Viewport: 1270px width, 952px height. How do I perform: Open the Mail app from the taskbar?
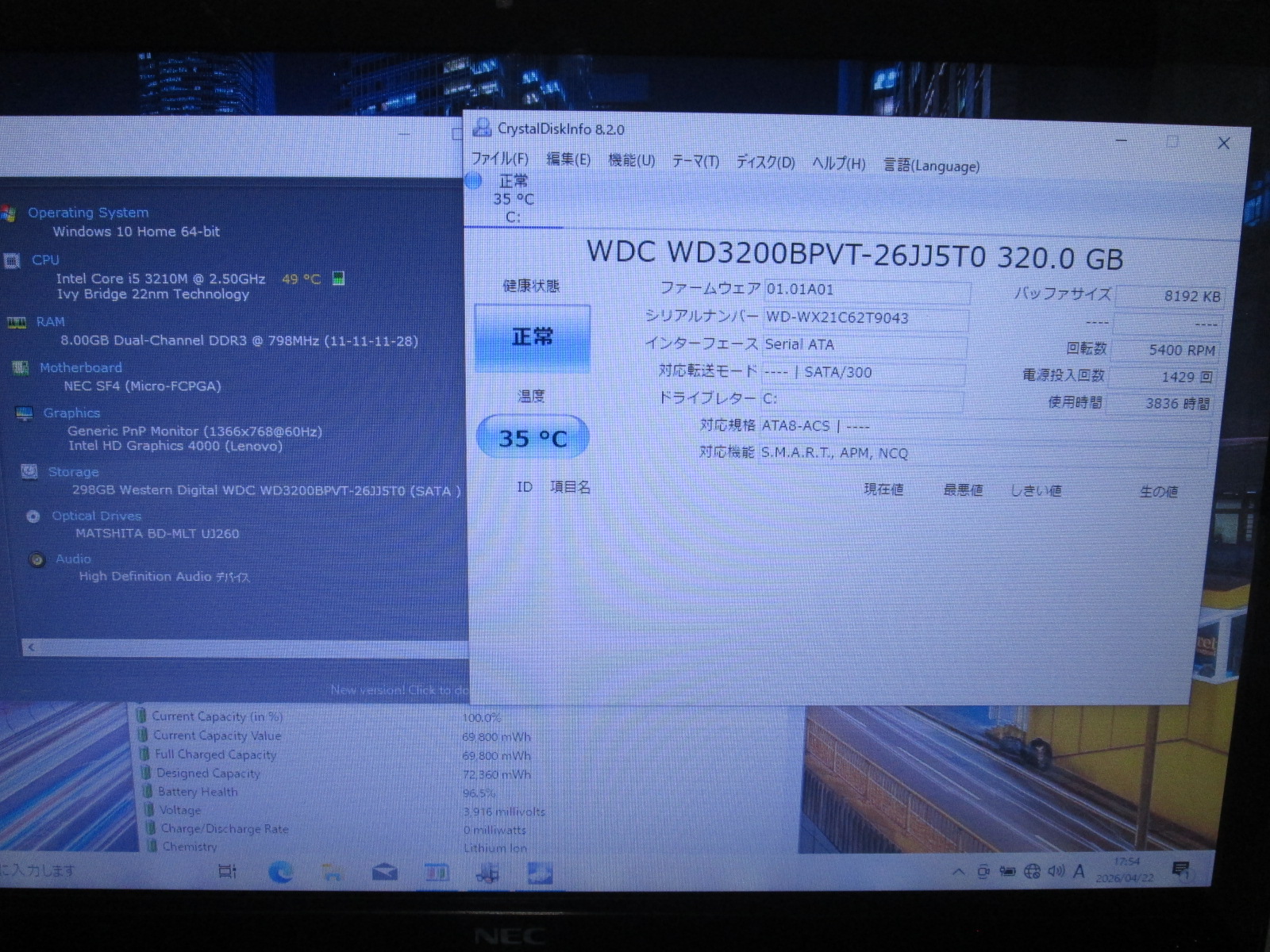click(x=385, y=873)
